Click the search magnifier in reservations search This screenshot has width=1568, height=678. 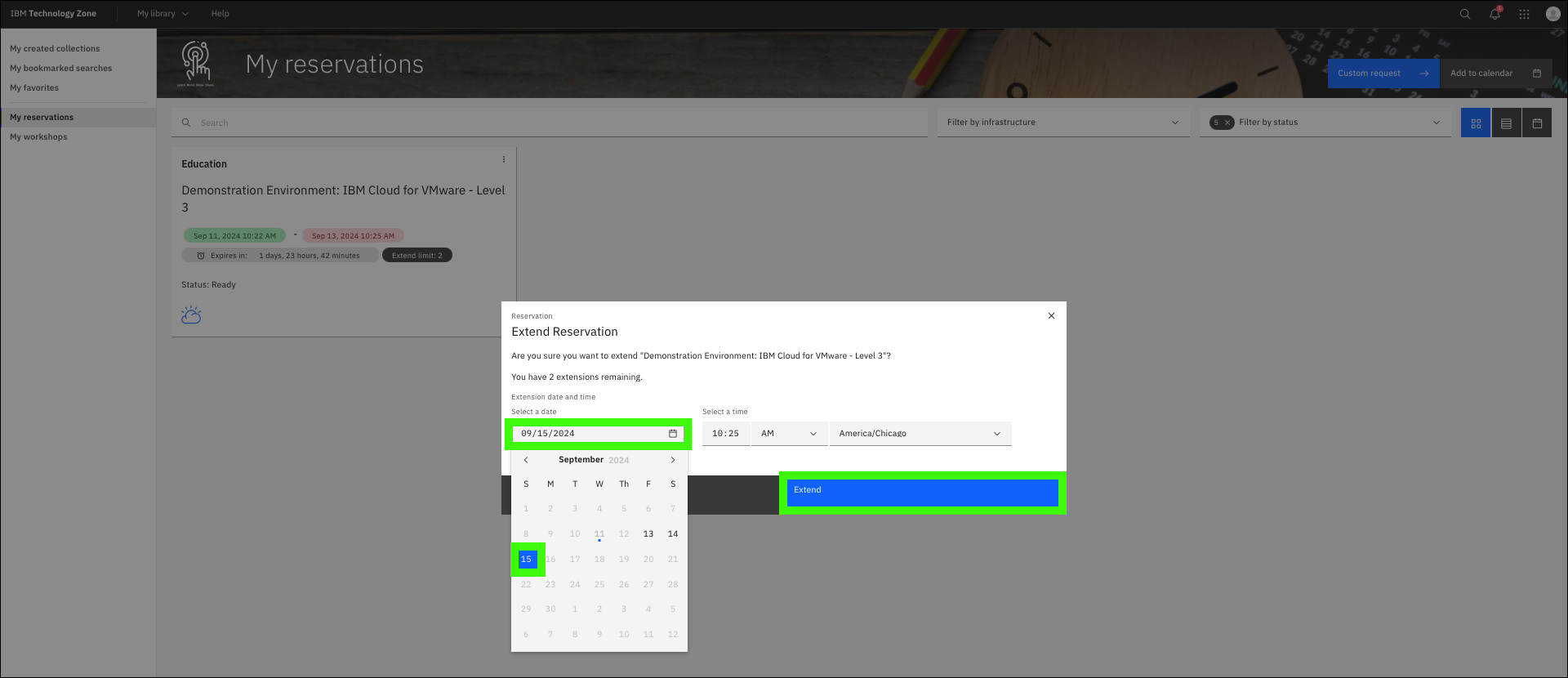186,123
